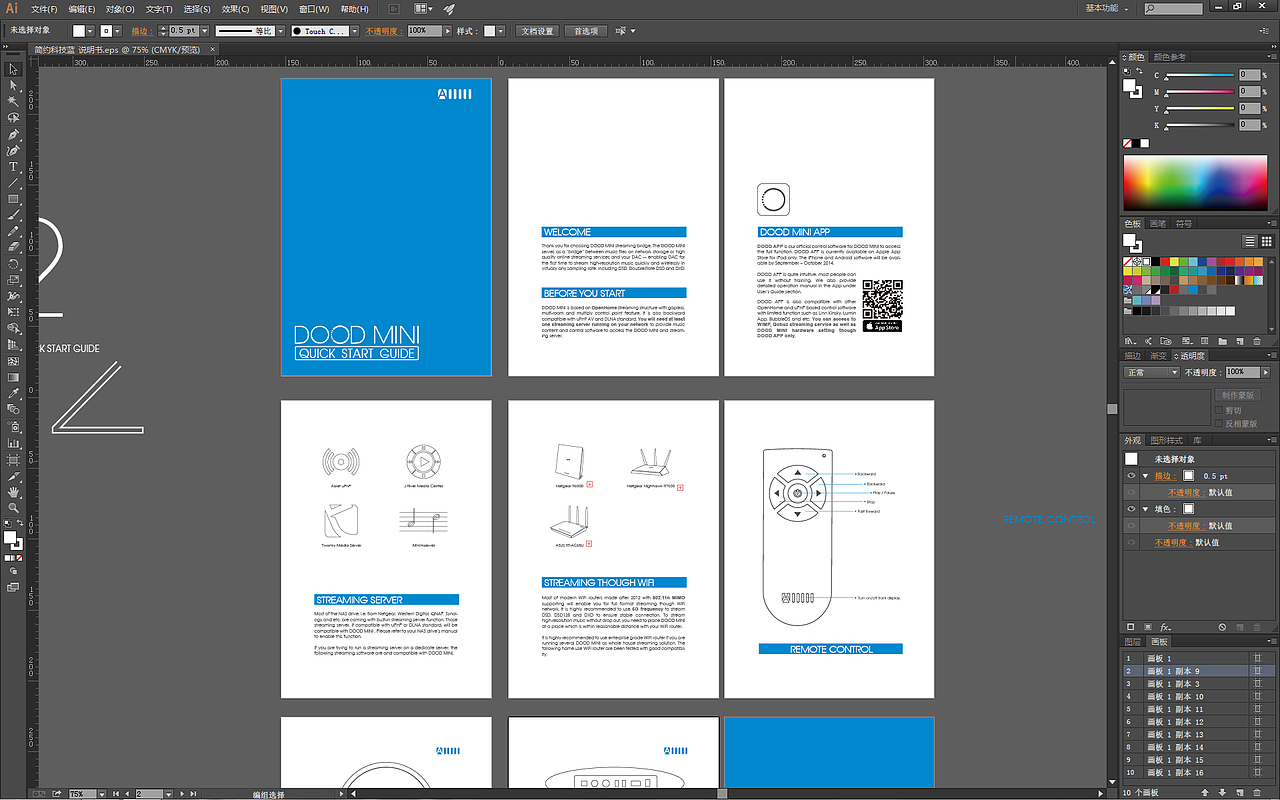Click the GPU rocket icon in the menu bar

(x=449, y=9)
